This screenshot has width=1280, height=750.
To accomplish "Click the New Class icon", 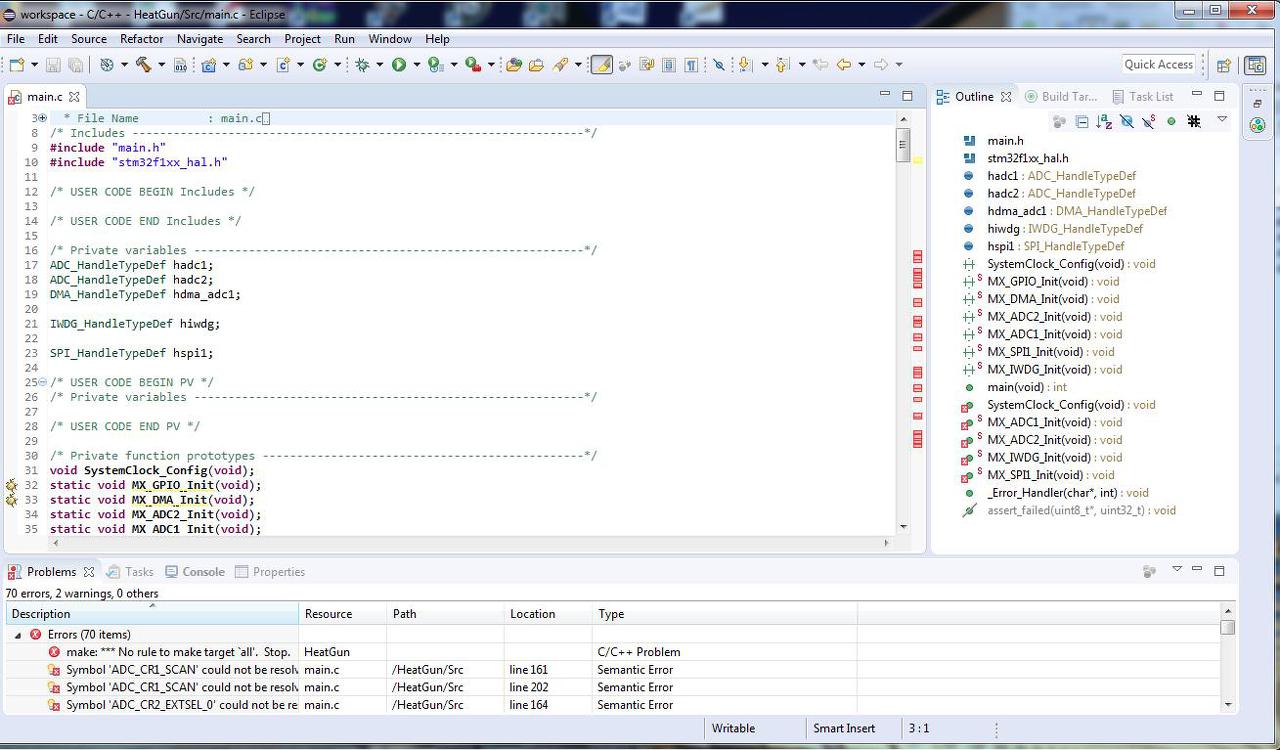I will (x=320, y=65).
